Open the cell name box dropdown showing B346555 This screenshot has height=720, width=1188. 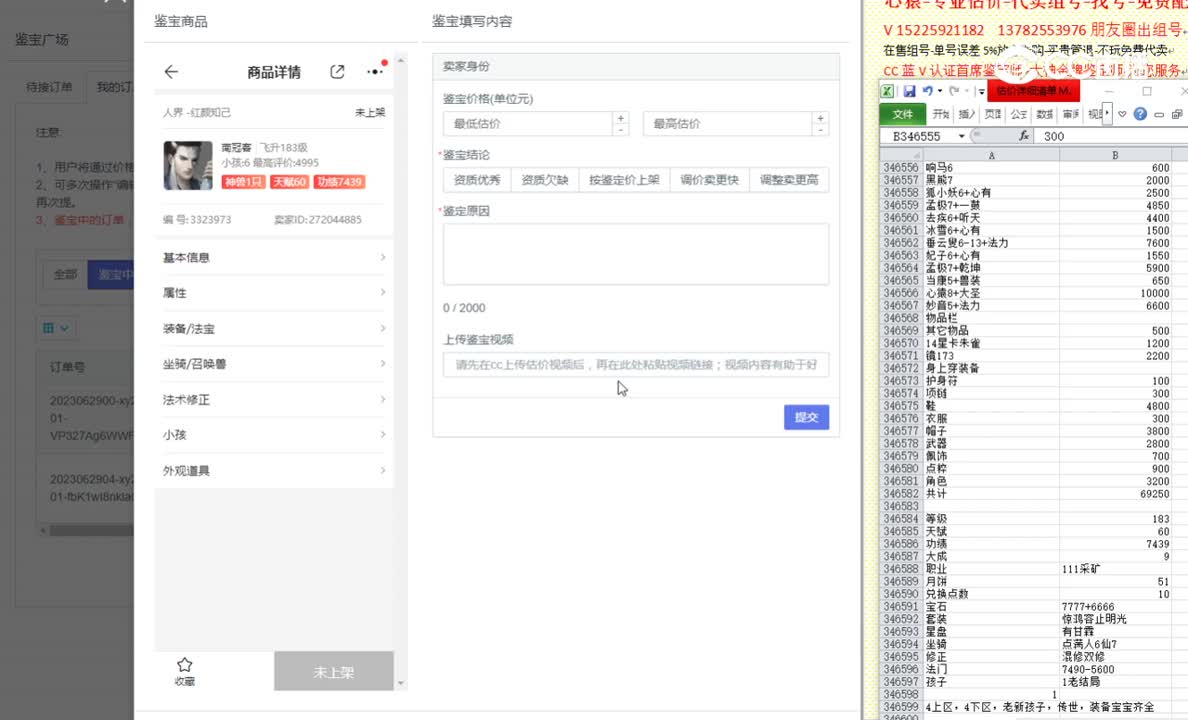tap(962, 135)
